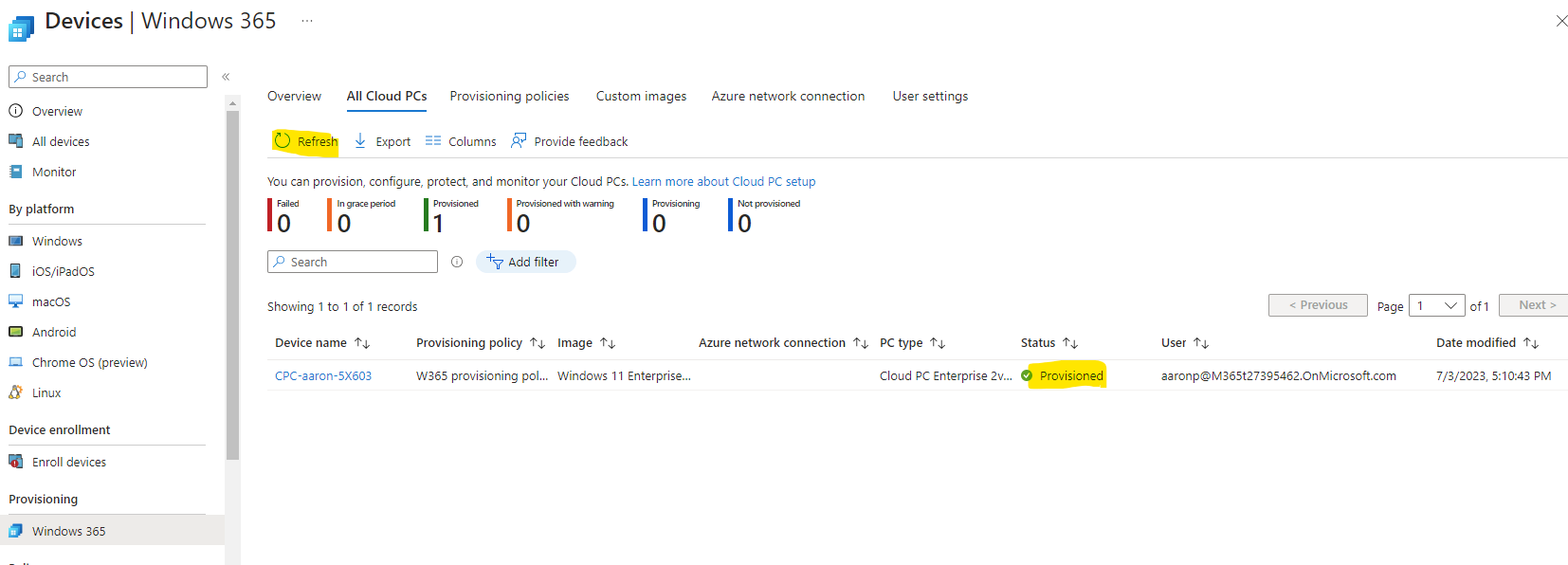Select the Provisioned with warning count tile
Viewport: 1568px width, 565px height.
tap(560, 216)
